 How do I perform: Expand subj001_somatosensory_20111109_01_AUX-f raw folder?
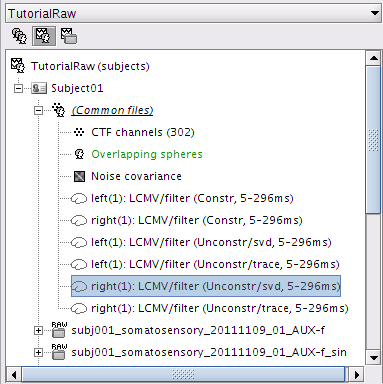click(x=38, y=330)
